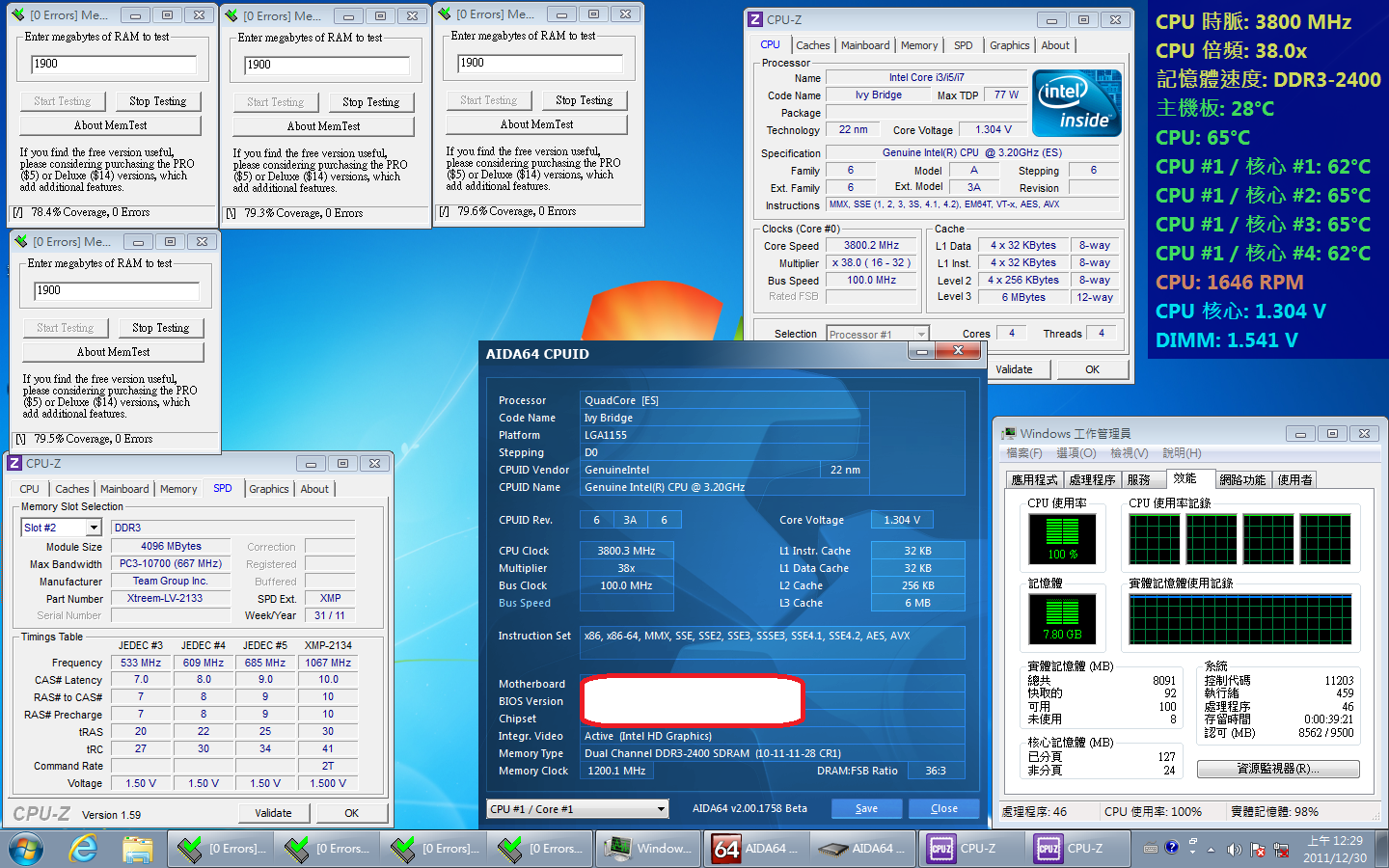Select Memory tab in bottom CPU-Z window
Image resolution: width=1389 pixels, height=868 pixels.
(178, 489)
